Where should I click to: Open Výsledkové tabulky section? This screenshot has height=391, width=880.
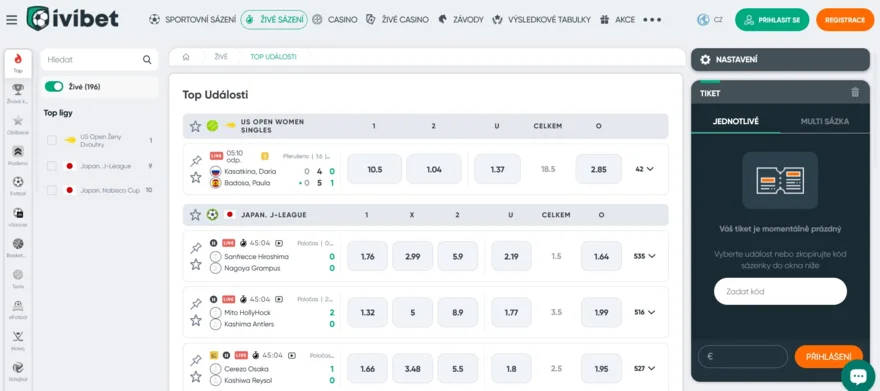point(541,20)
